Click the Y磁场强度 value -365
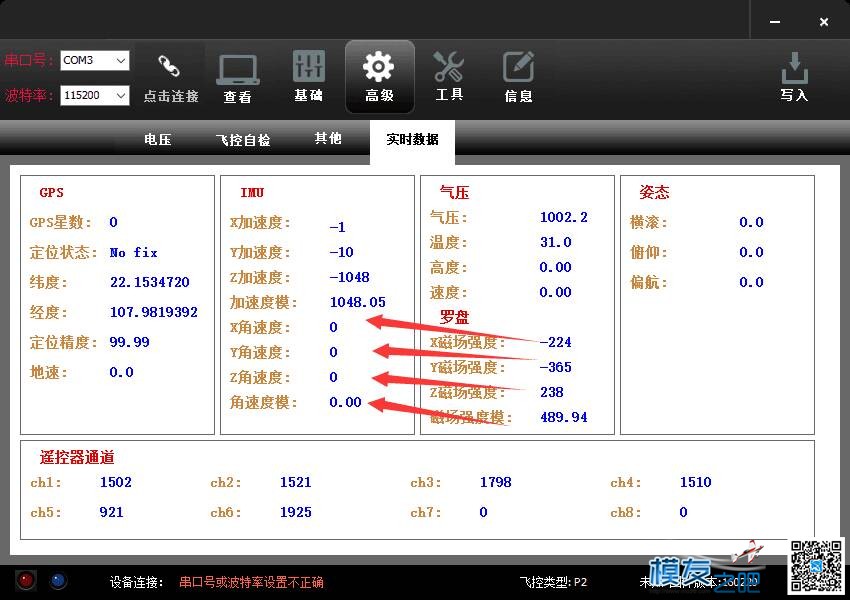Screen dimensions: 850x600 [x=556, y=367]
